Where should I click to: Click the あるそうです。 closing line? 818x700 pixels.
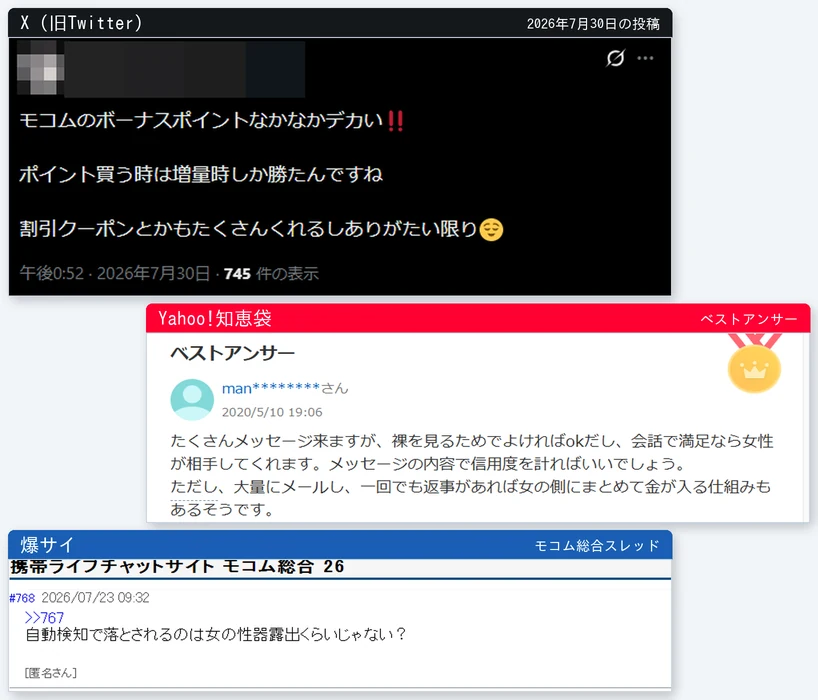223,510
